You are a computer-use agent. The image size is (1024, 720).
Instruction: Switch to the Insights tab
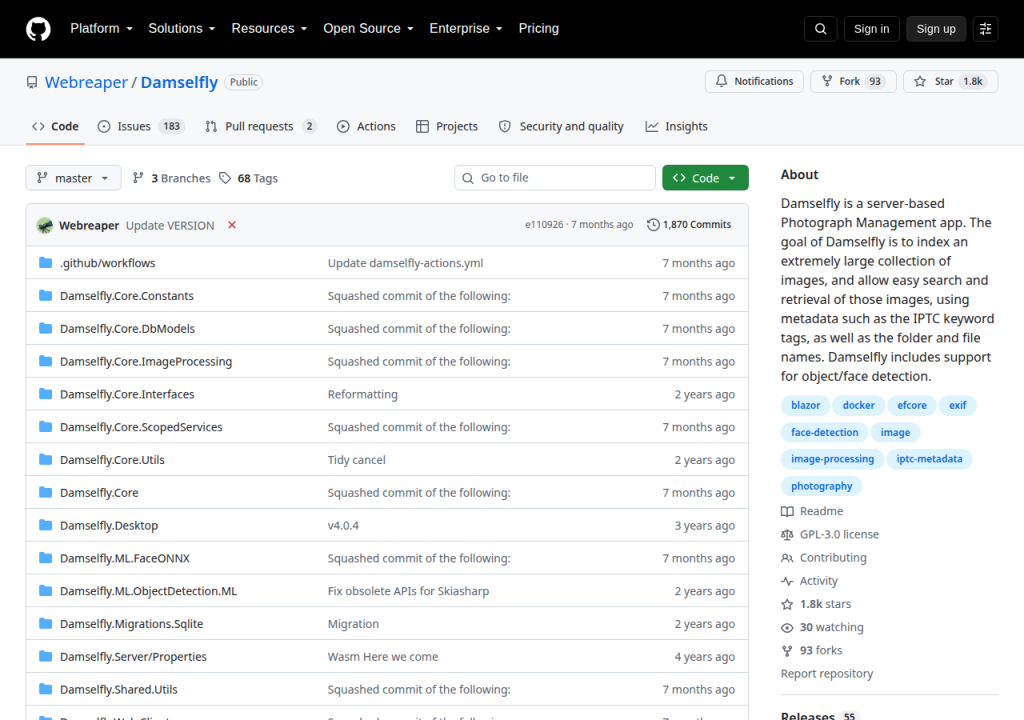677,126
